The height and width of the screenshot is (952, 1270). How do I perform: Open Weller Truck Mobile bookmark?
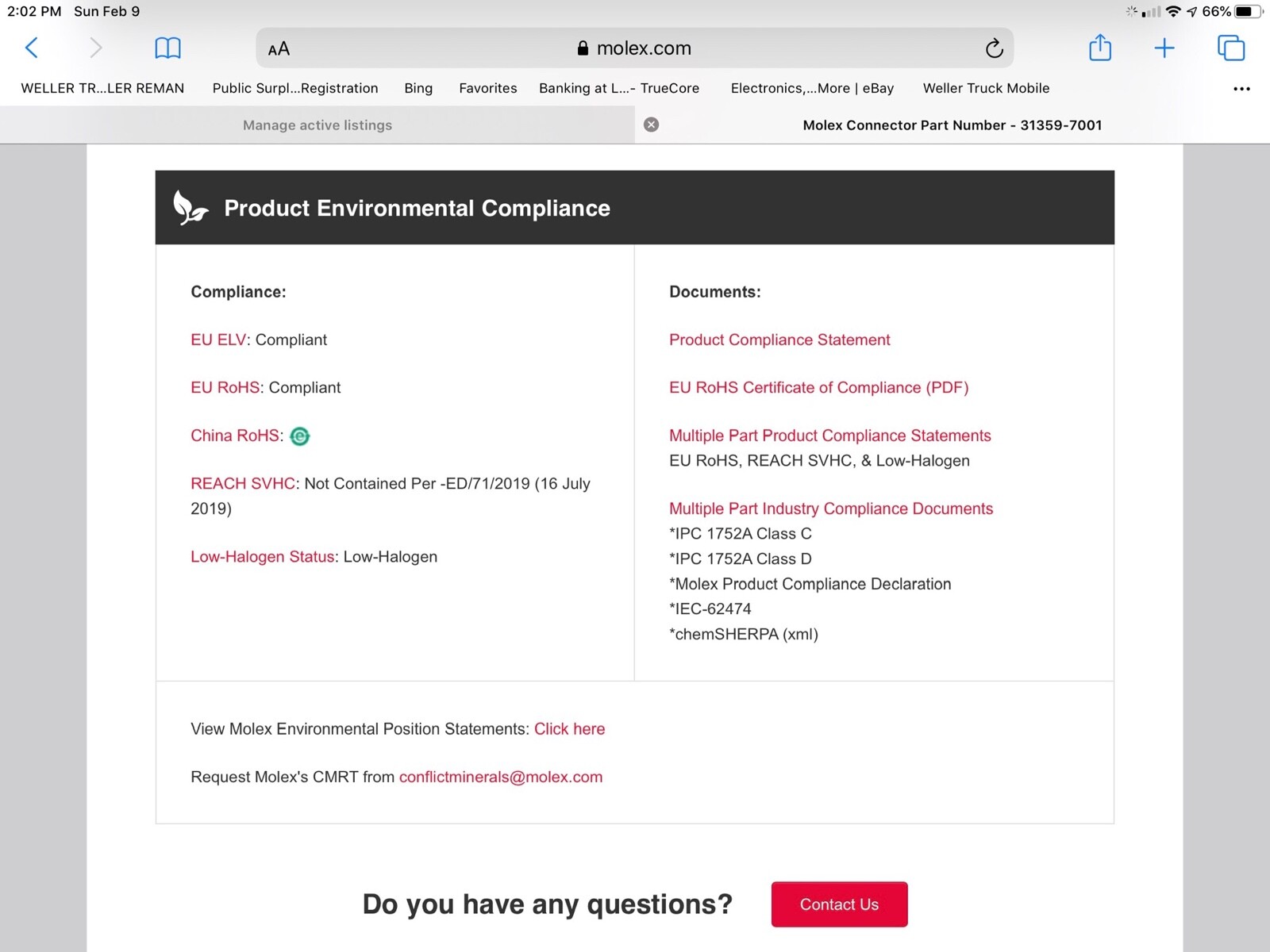[x=986, y=88]
